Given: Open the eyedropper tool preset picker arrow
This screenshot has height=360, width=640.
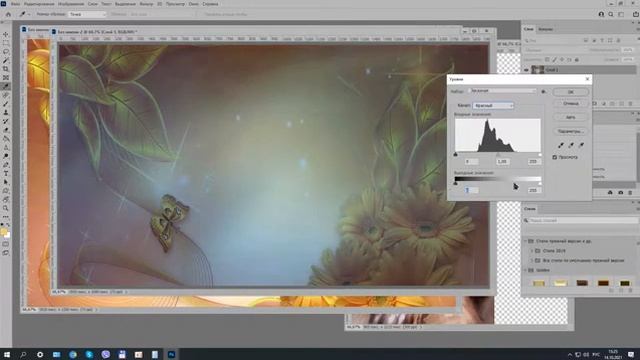Looking at the screenshot, I should click(29, 14).
